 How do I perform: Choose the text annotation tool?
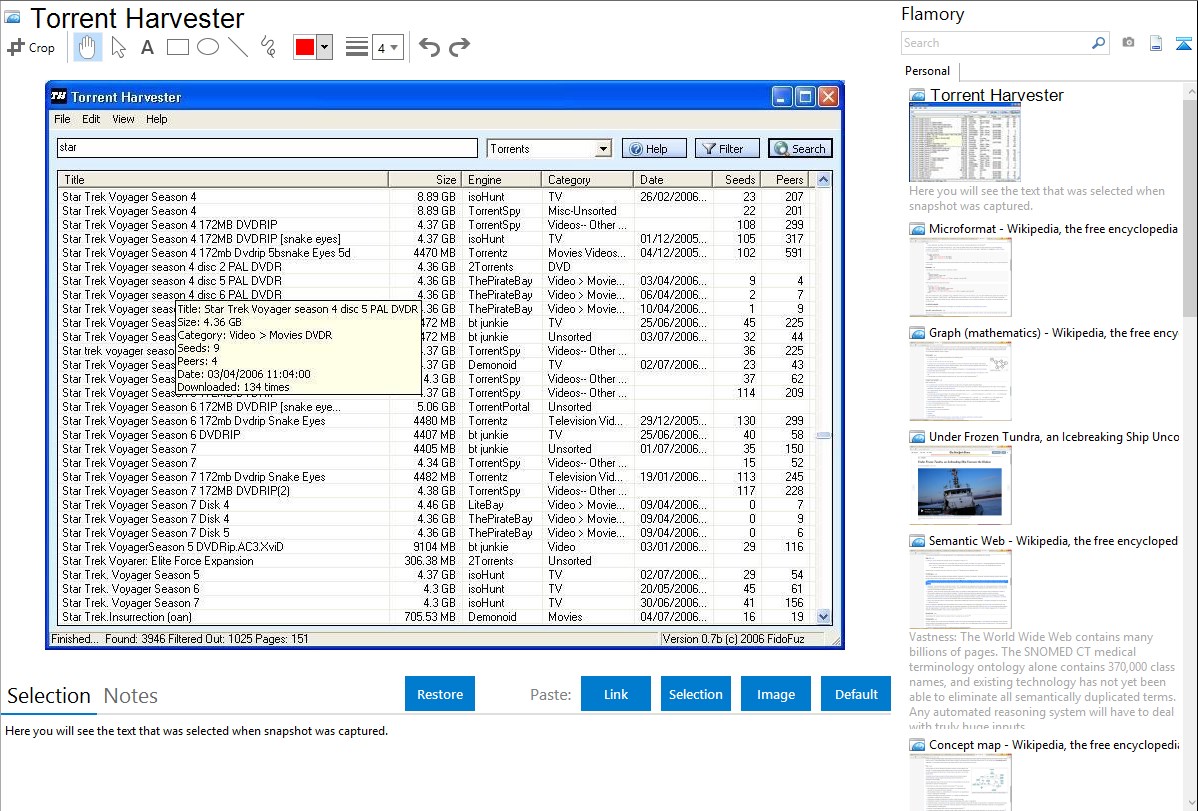(x=147, y=47)
